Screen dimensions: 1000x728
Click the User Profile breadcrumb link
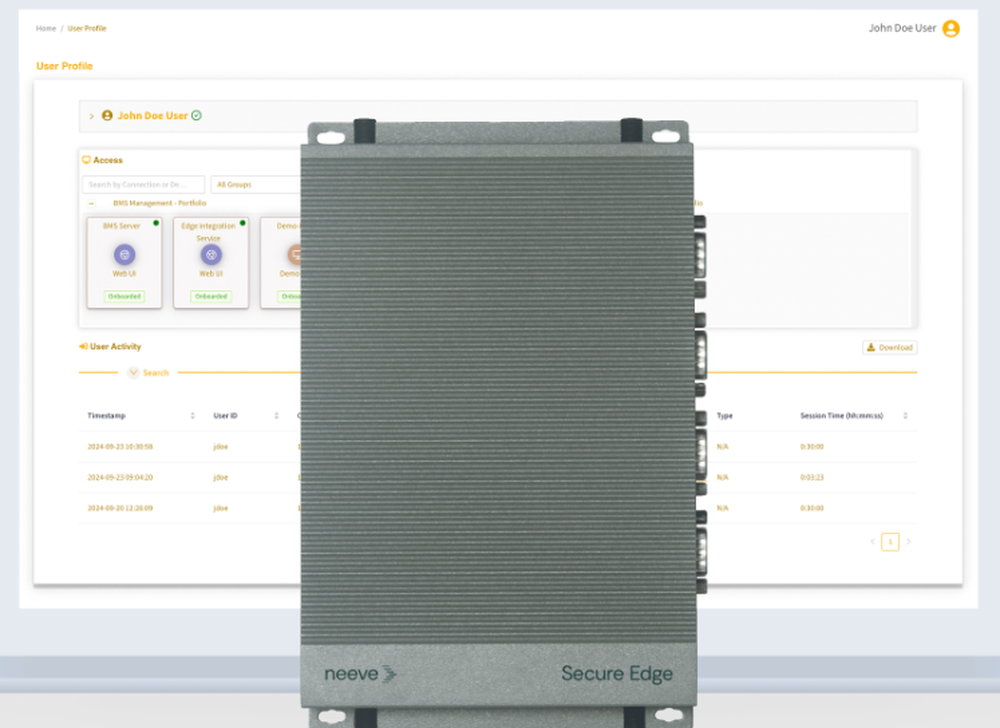point(87,29)
